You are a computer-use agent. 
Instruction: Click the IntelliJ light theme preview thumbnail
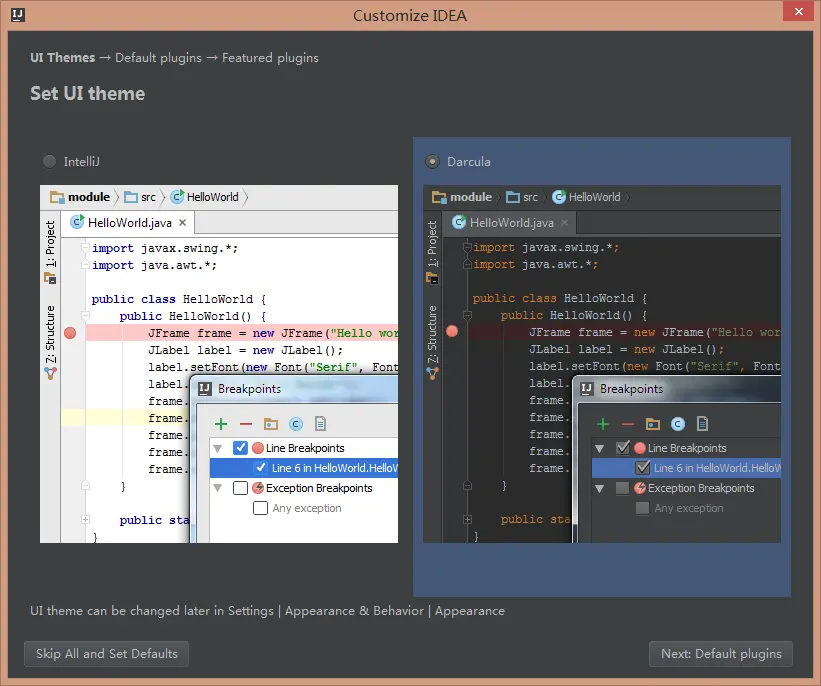coord(219,364)
